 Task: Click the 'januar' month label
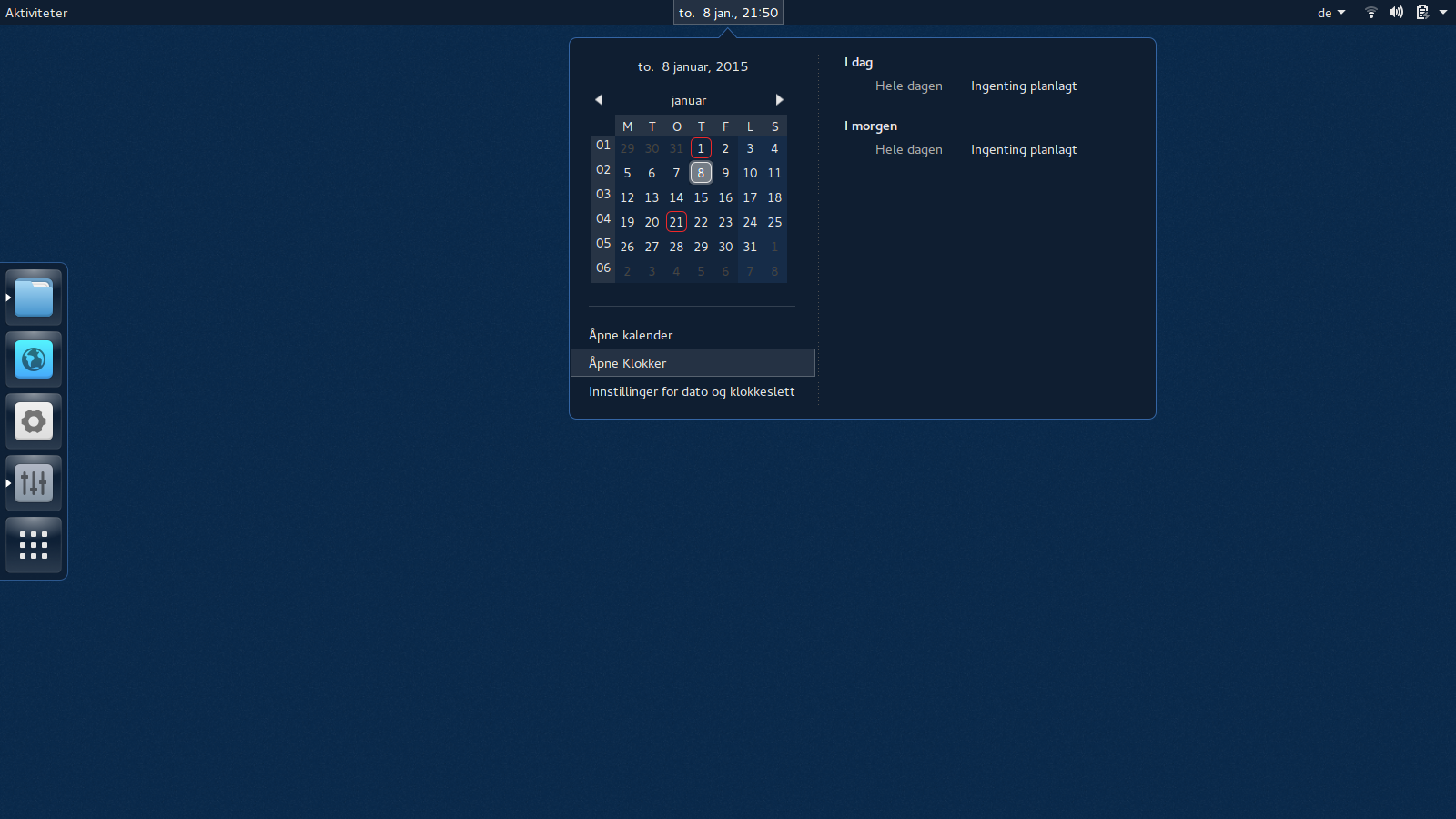[689, 100]
